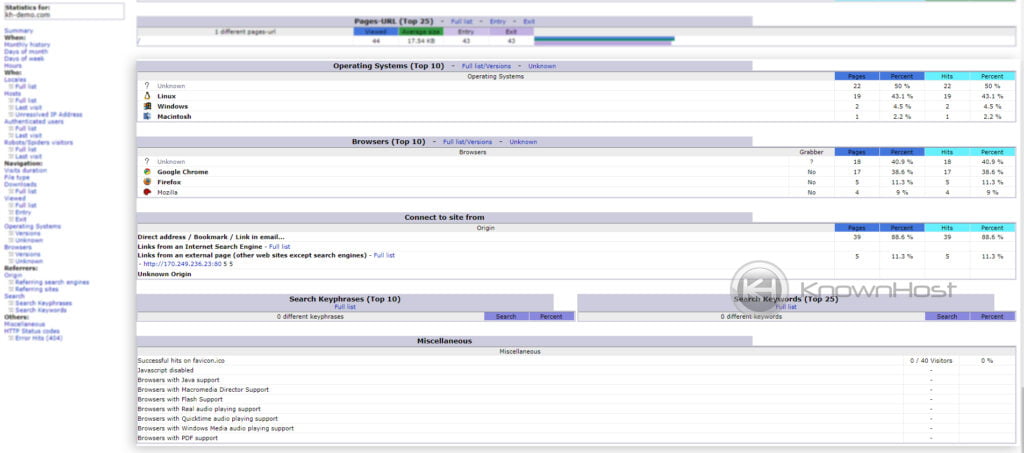The width and height of the screenshot is (1024, 453).
Task: Click the '17.54 KB' average size value
Action: 421,41
